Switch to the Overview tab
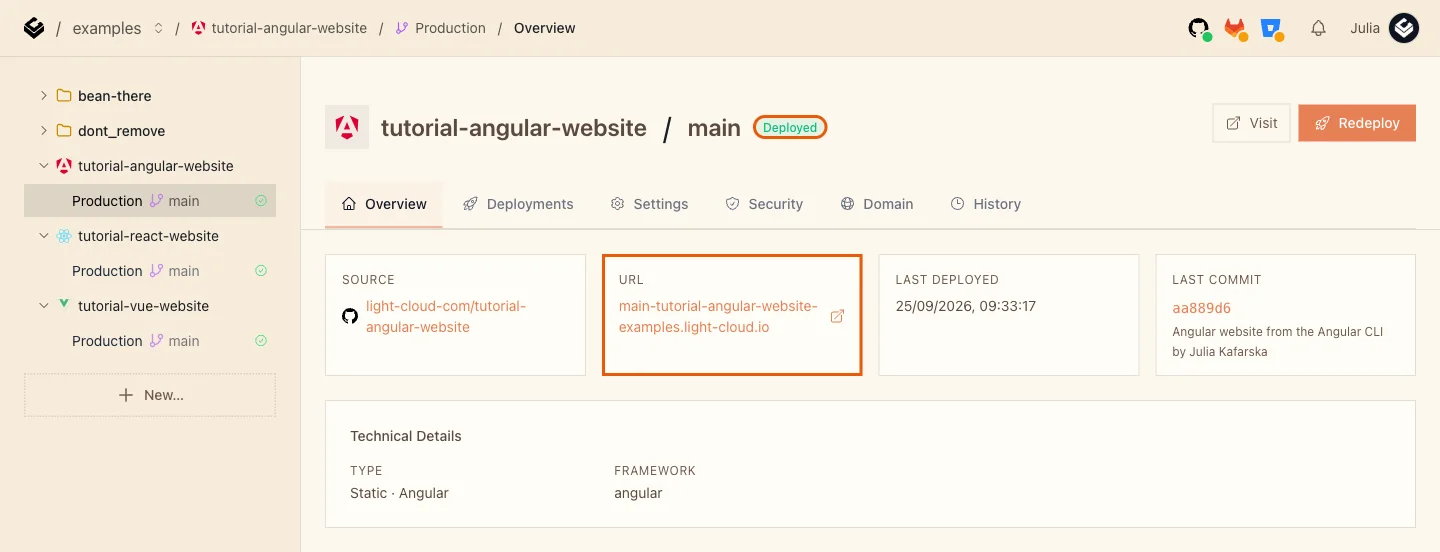This screenshot has width=1440, height=552. [384, 204]
